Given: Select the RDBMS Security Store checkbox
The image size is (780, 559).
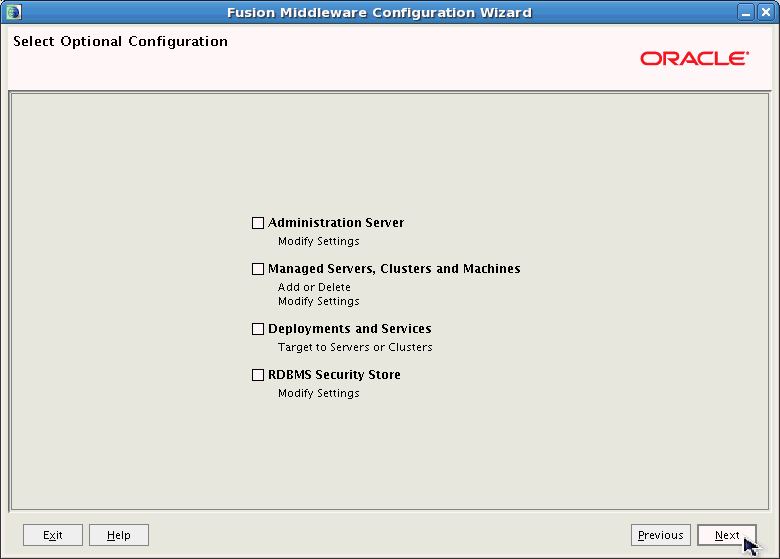Looking at the screenshot, I should coord(258,375).
